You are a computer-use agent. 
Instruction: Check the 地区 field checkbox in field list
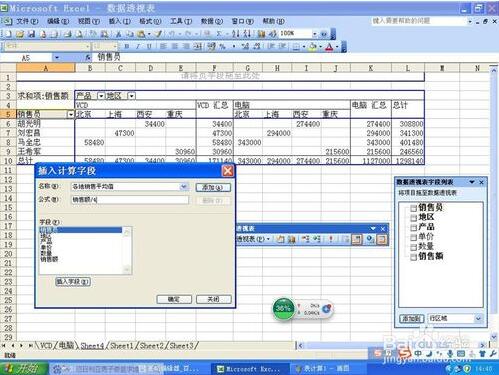pos(413,218)
